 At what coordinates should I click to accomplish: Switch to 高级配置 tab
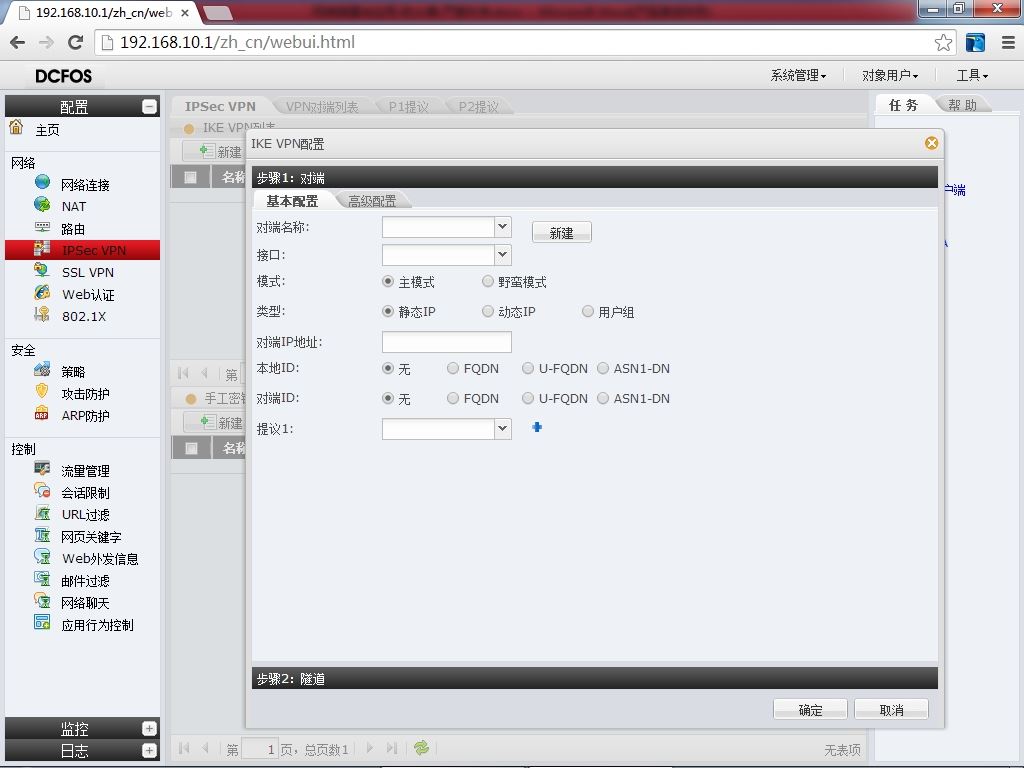tap(372, 201)
